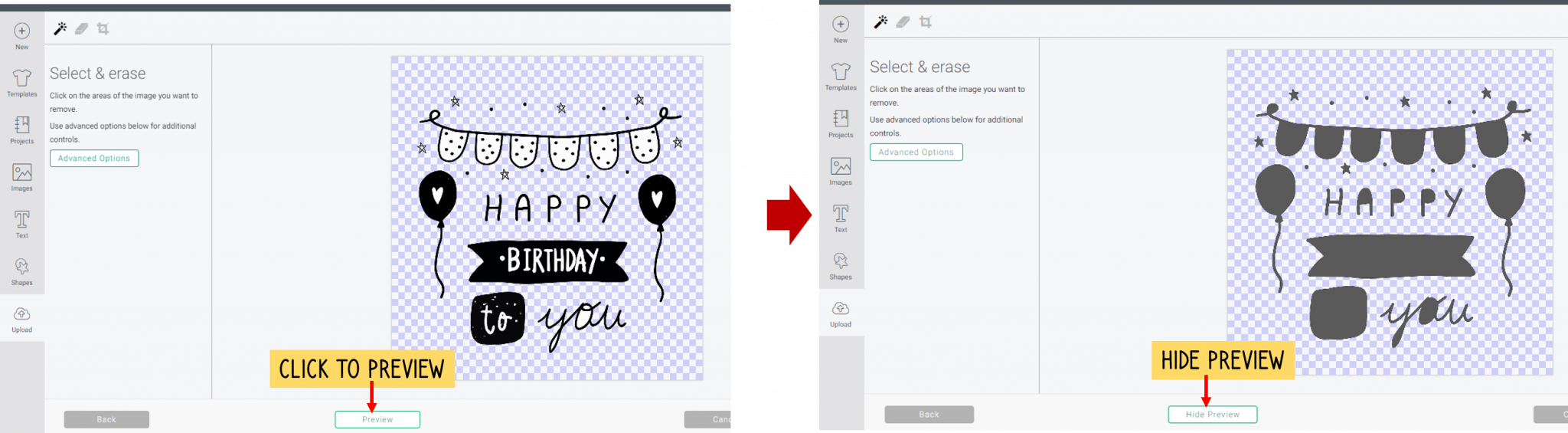
Task: Open Projects in the right screenshot sidebar
Action: click(841, 123)
